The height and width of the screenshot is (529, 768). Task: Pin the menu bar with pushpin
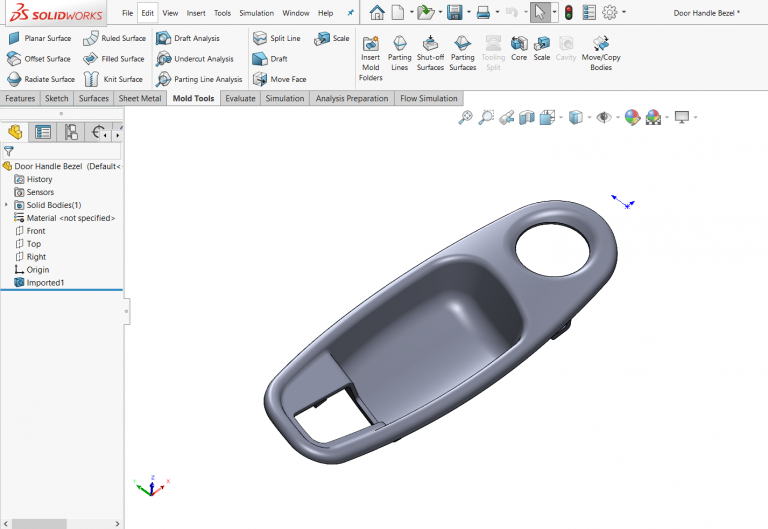pos(350,13)
